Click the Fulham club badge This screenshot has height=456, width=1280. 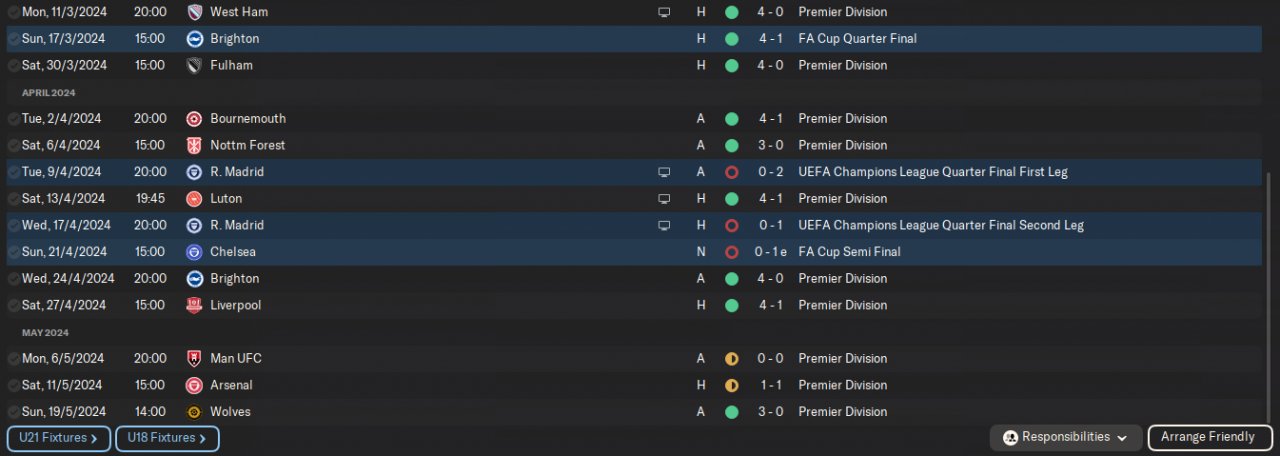(x=194, y=65)
